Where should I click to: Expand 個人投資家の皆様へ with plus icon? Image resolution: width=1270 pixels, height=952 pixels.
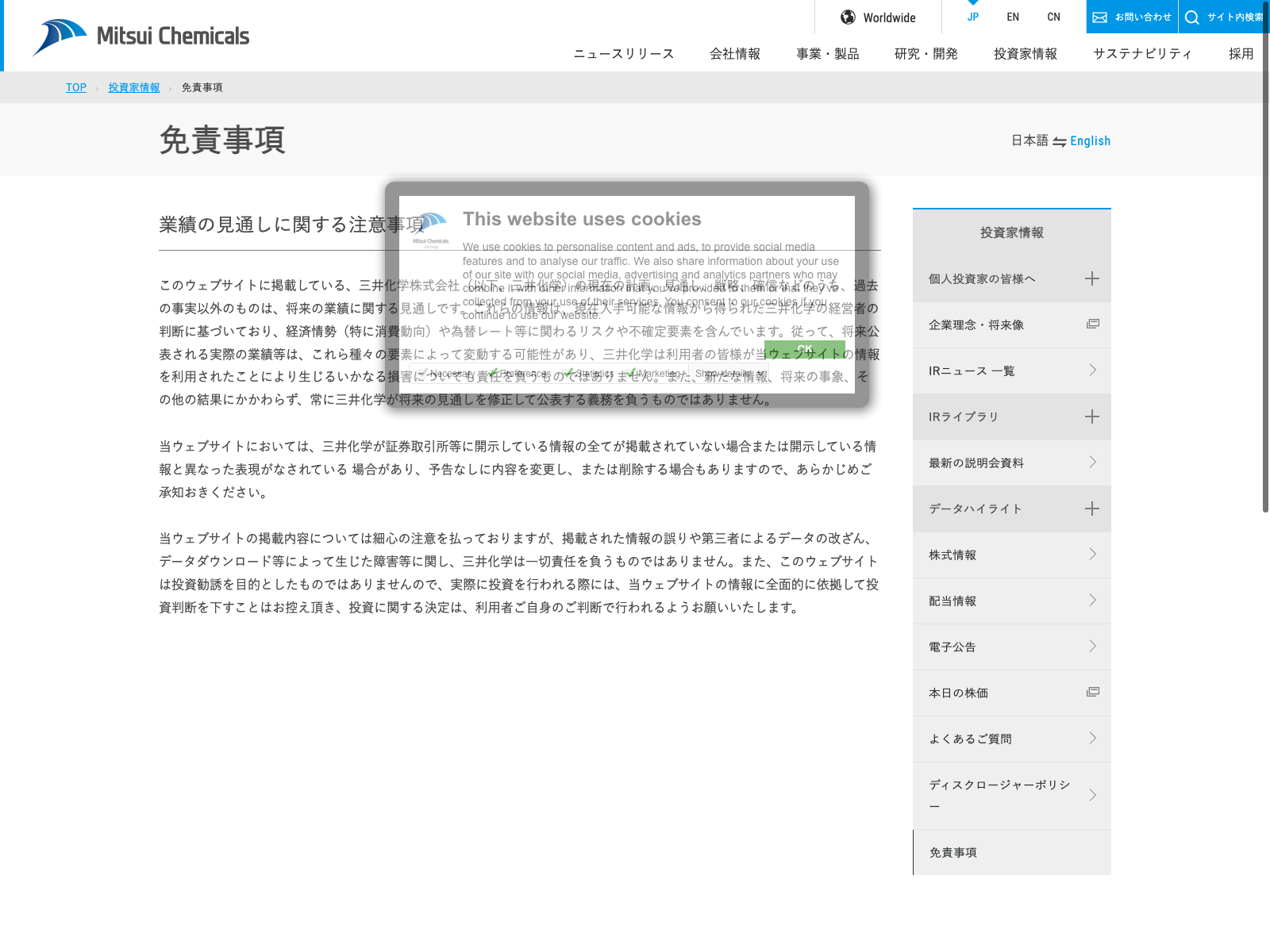click(1092, 278)
